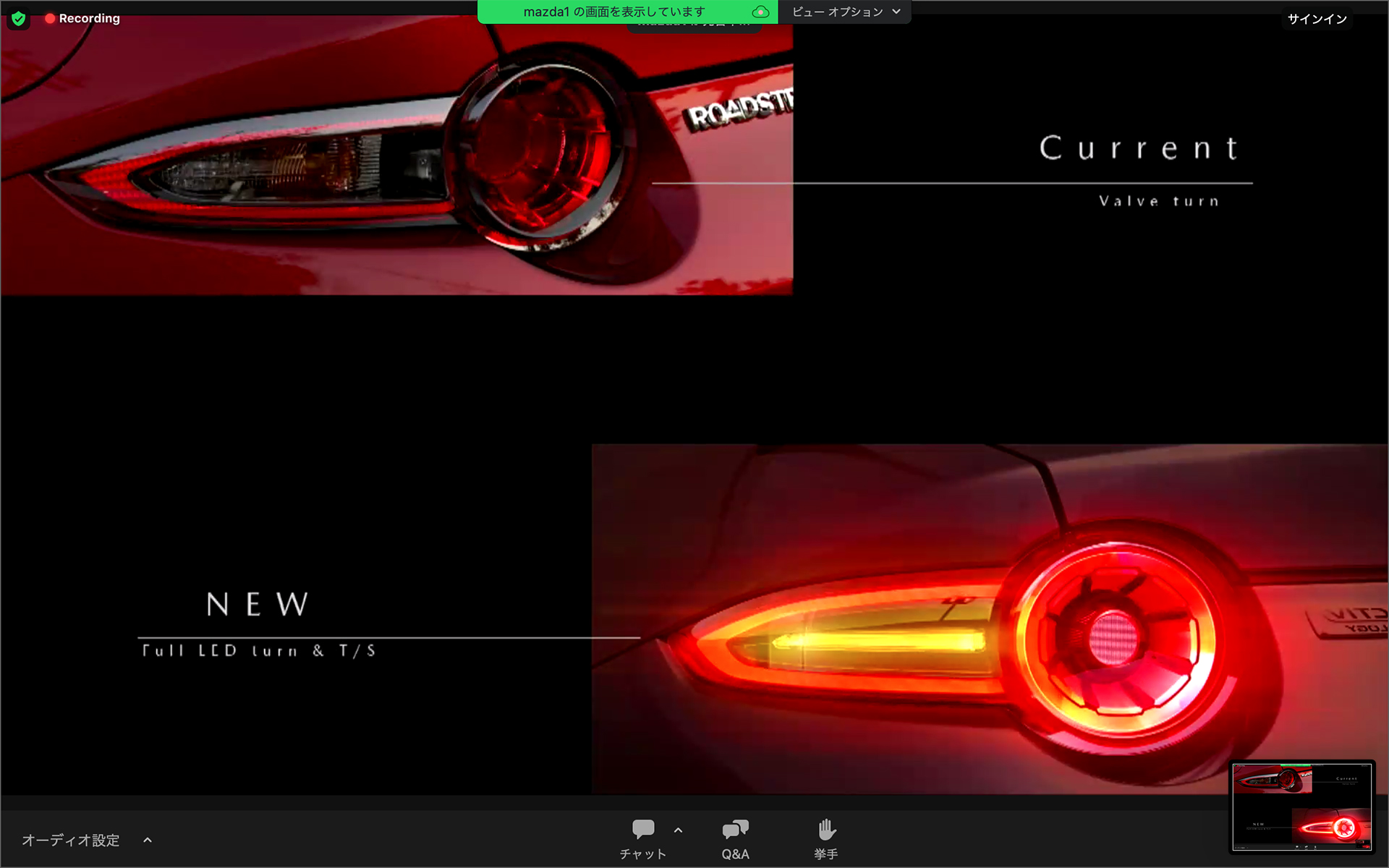The image size is (1389, 868).
Task: Open the ビュー オプション view options menu
Action: 837,12
